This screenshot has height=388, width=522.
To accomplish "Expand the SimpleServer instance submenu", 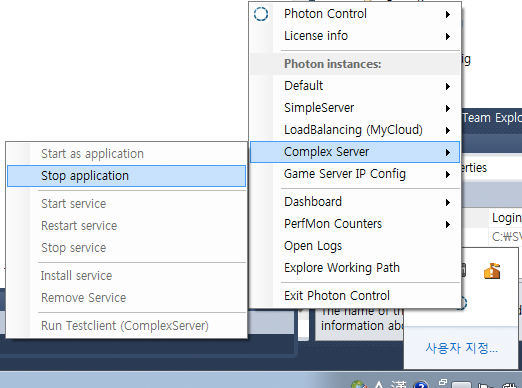I will [355, 108].
